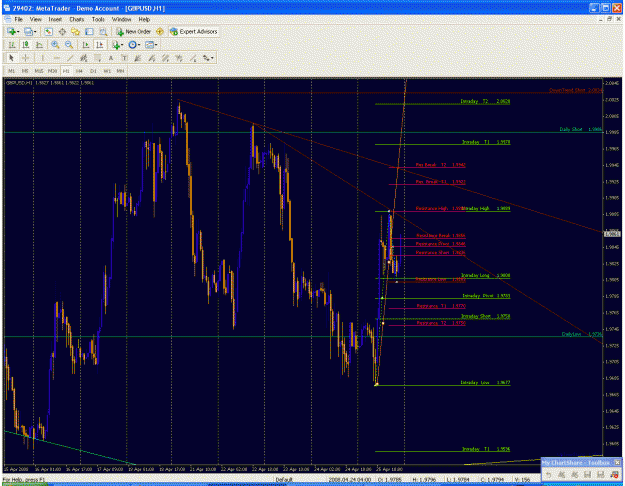Toggle Chart Shift from right border
The height and width of the screenshot is (486, 625).
click(x=100, y=45)
